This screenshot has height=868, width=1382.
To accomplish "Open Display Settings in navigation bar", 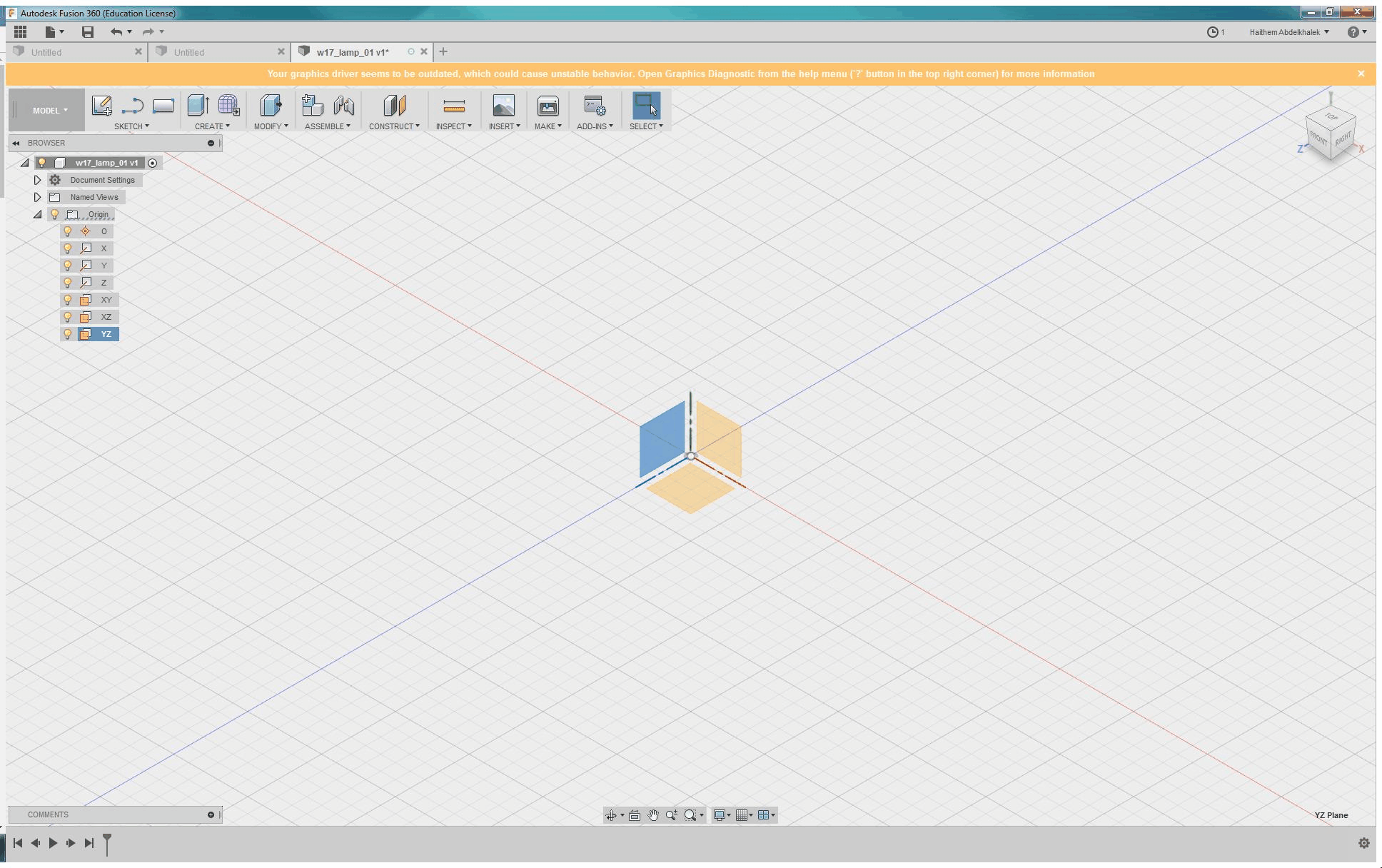I will [720, 815].
